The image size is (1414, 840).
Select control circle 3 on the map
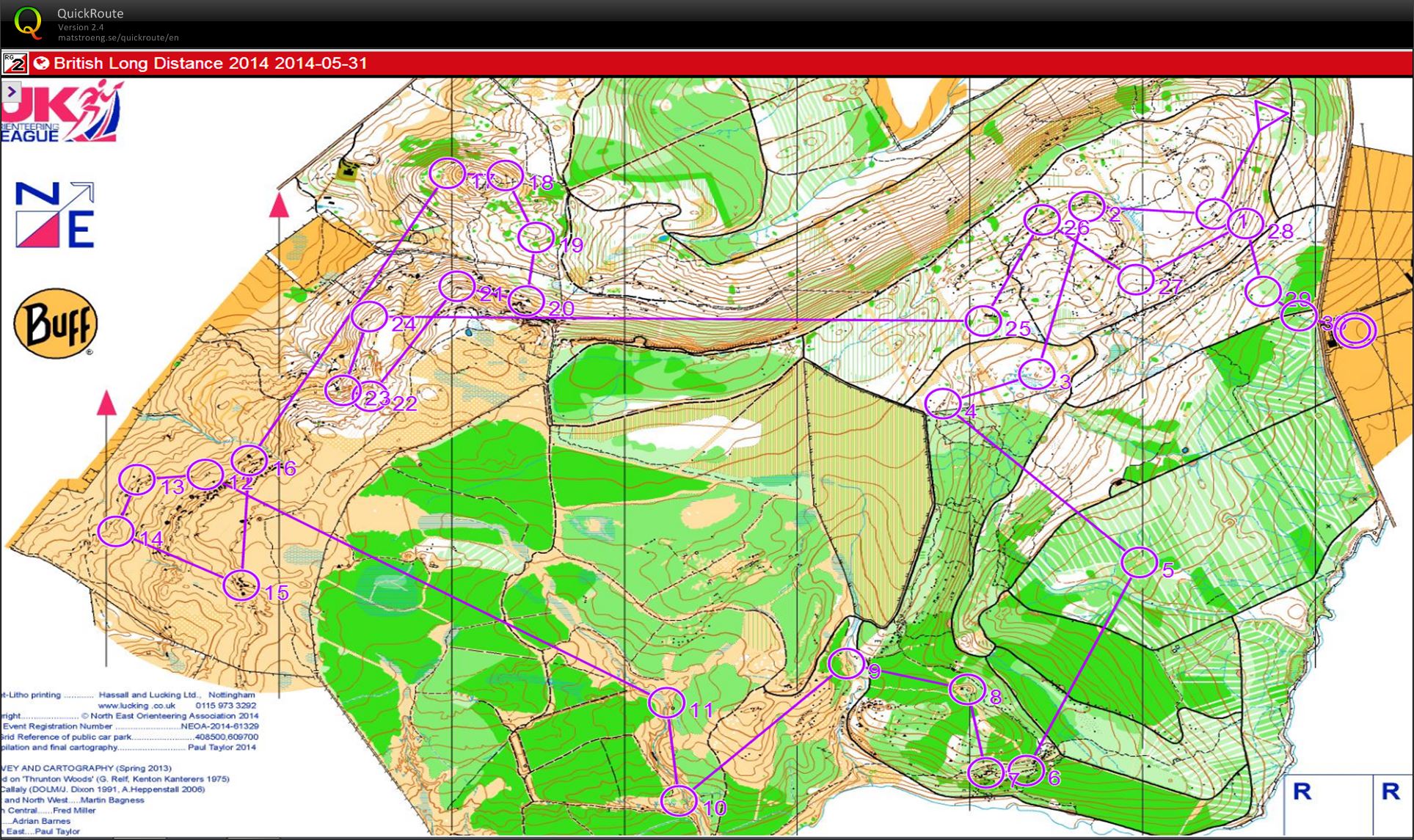click(1038, 373)
